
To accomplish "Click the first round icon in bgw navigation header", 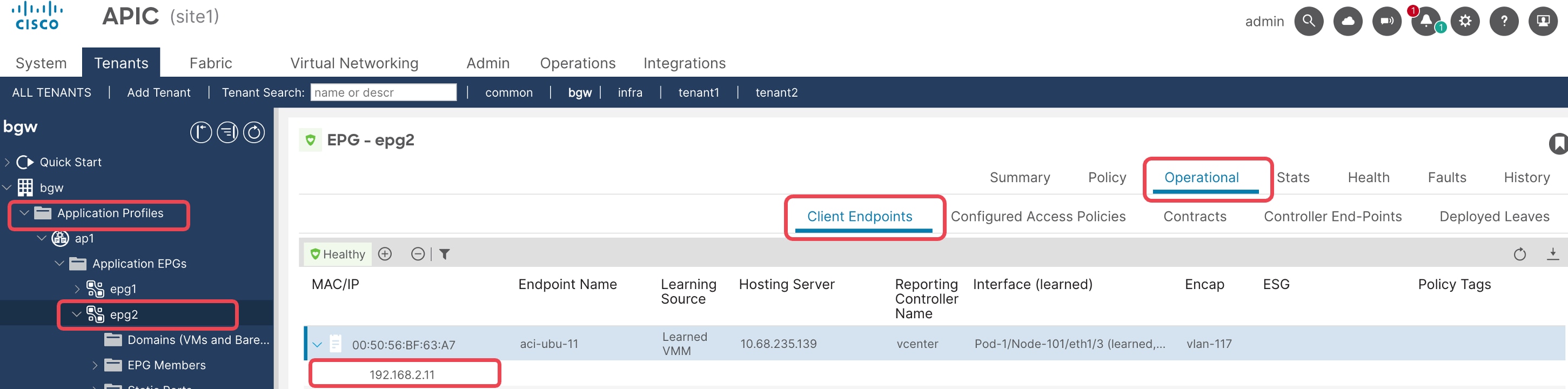I will point(201,132).
